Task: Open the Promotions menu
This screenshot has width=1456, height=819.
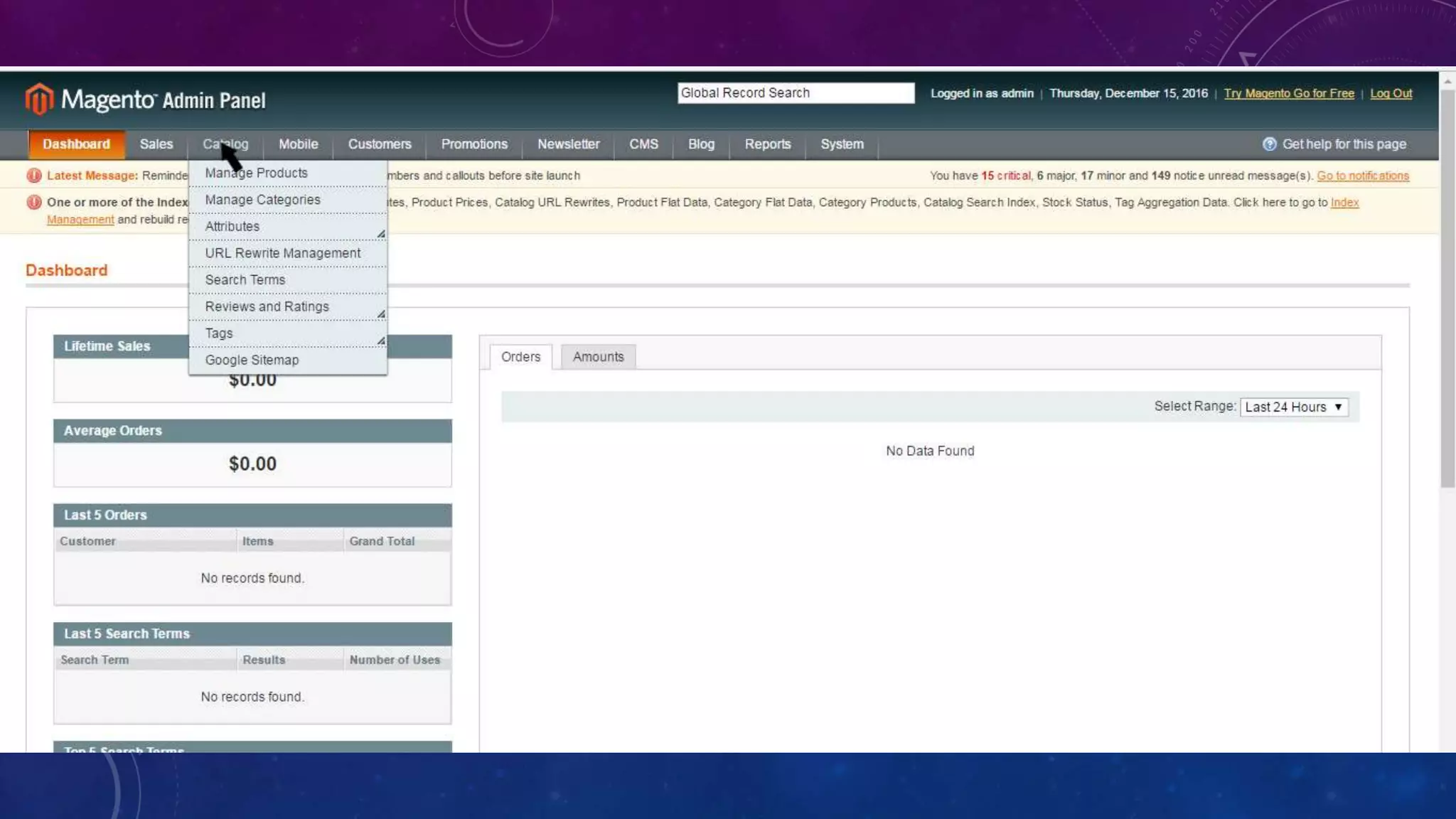Action: point(474,144)
